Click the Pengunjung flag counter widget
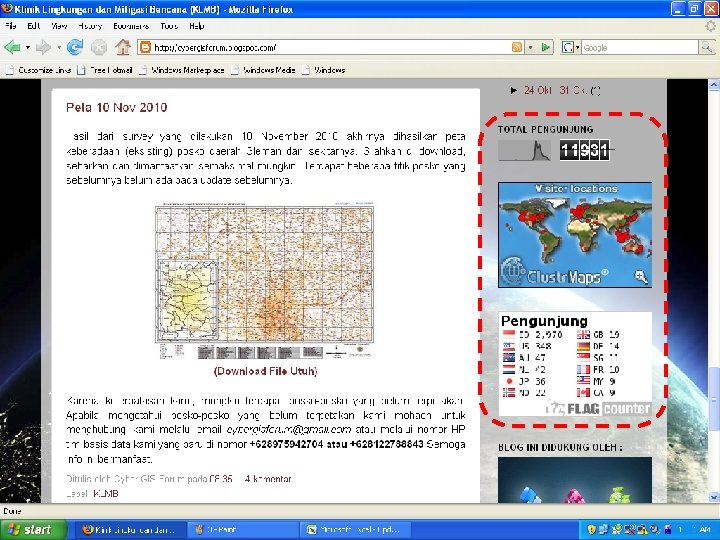The width and height of the screenshot is (720, 540). point(575,364)
